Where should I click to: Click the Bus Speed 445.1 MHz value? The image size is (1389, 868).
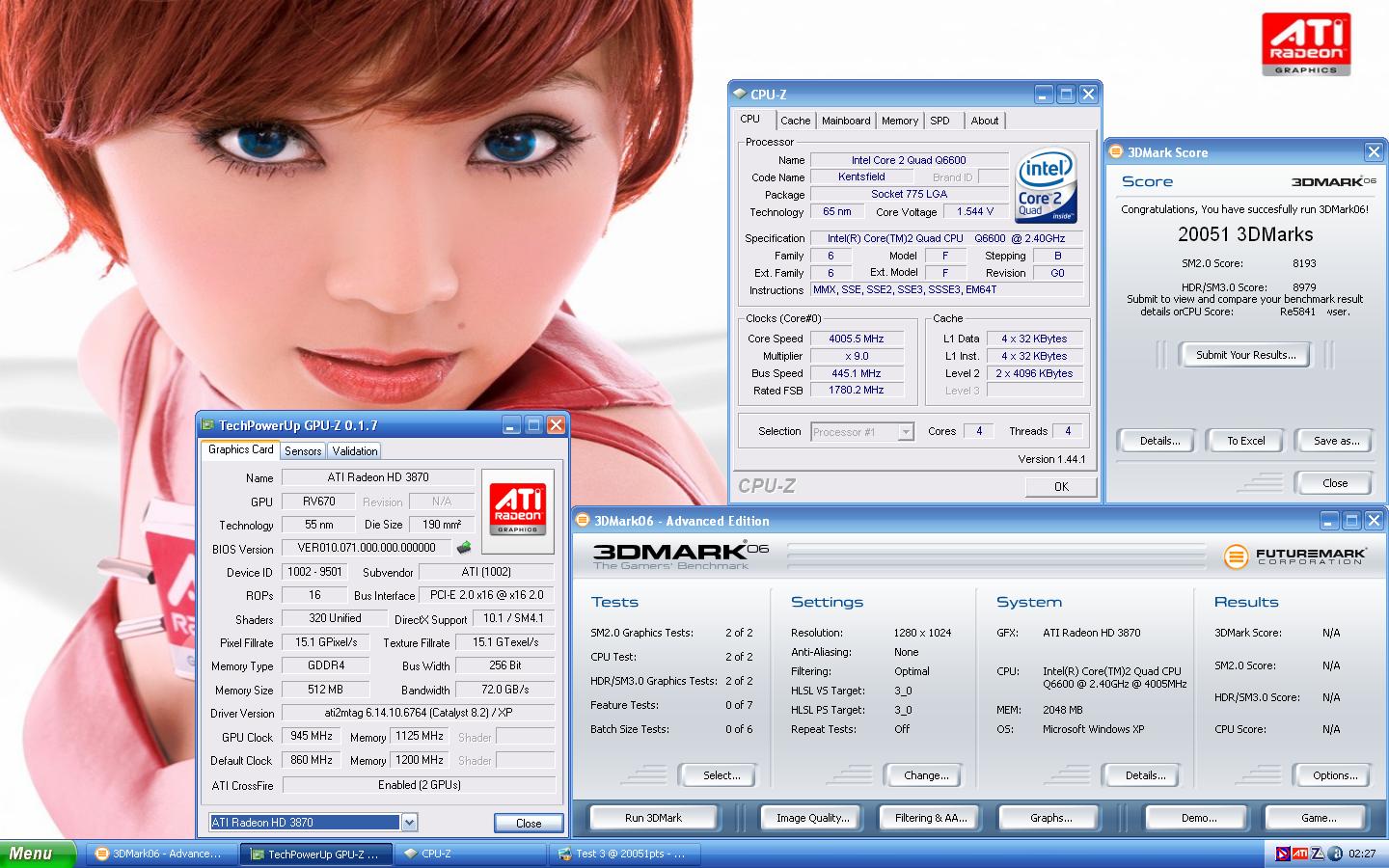point(857,373)
